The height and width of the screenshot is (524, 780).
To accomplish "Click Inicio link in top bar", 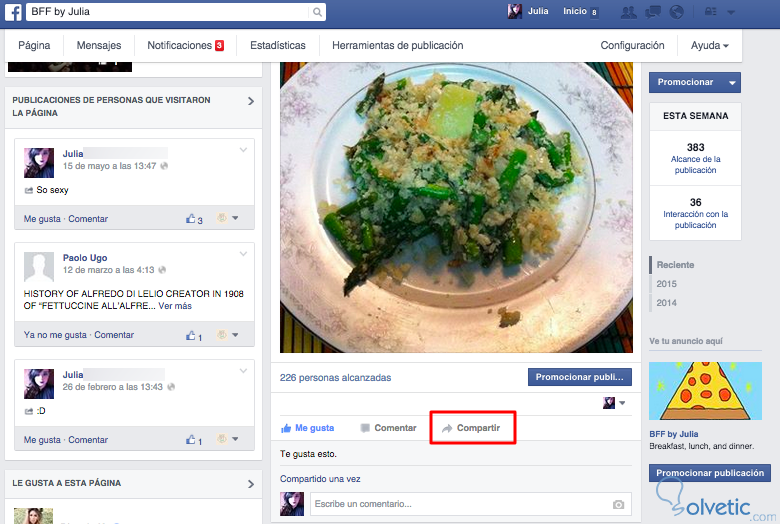I will tap(575, 11).
